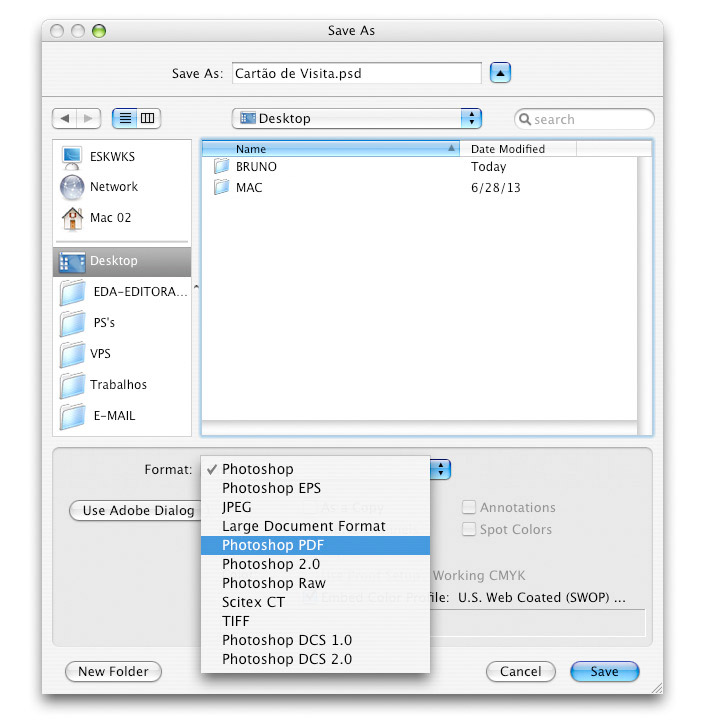710x728 pixels.
Task: Switch to list view
Action: [x=124, y=118]
